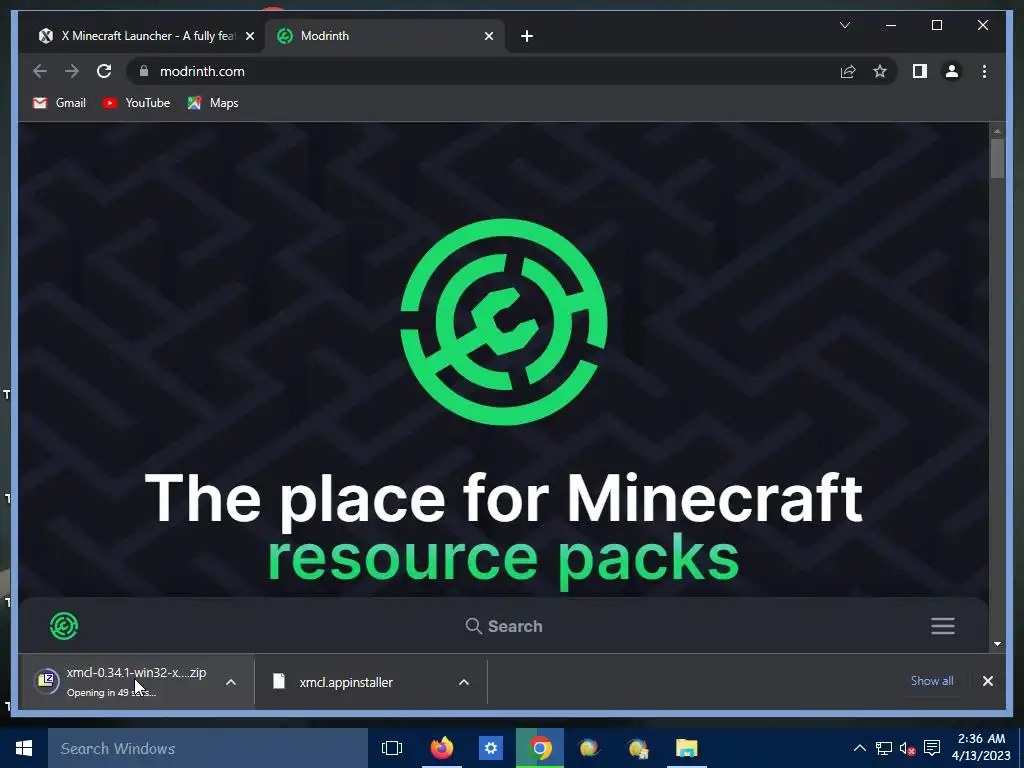Image resolution: width=1024 pixels, height=768 pixels.
Task: Open the Chrome side panel
Action: (x=920, y=71)
